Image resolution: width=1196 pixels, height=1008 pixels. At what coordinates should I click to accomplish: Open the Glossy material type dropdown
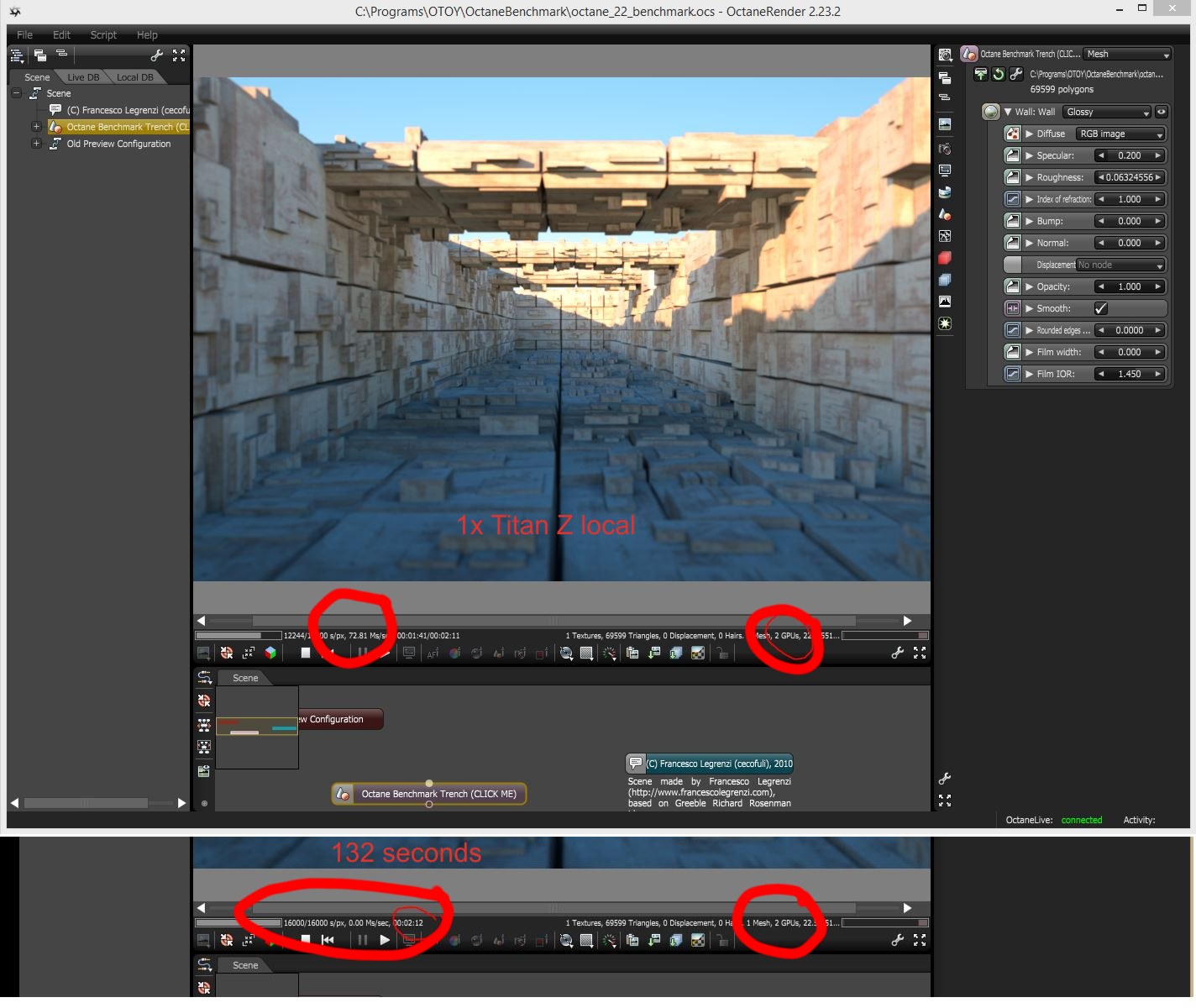1107,112
